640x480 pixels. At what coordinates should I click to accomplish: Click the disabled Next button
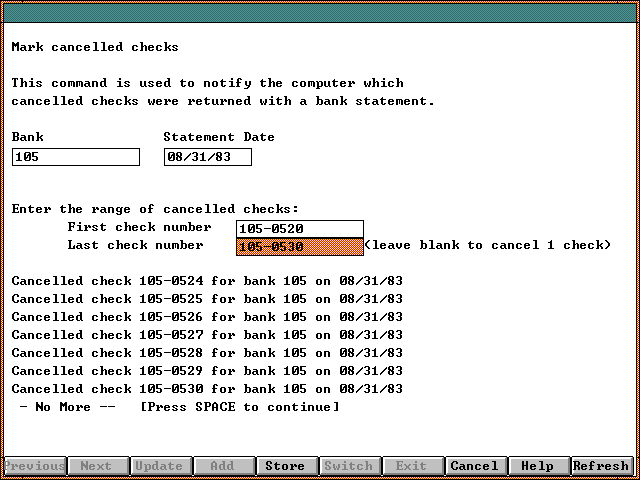coord(96,466)
